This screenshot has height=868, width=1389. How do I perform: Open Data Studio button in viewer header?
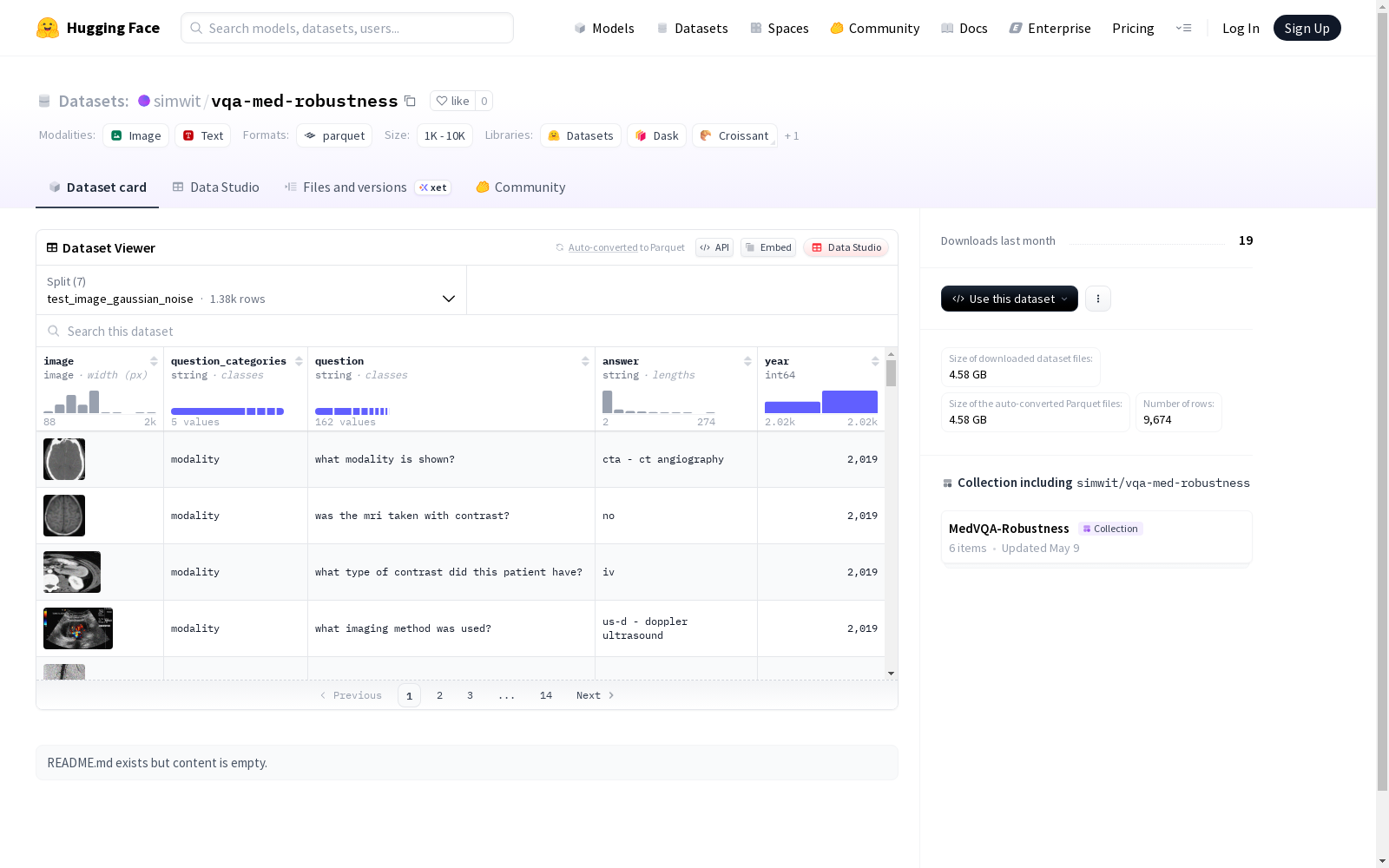click(846, 247)
